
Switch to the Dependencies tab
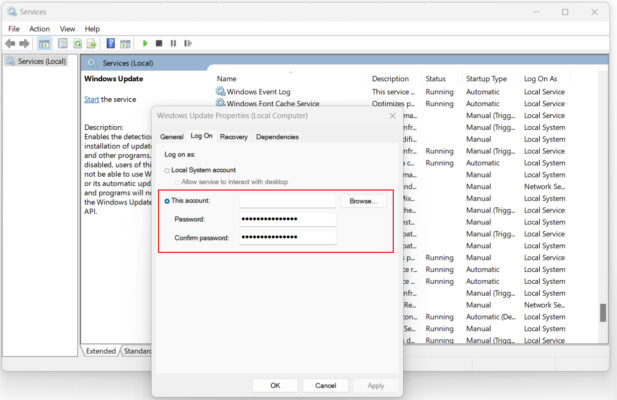277,137
